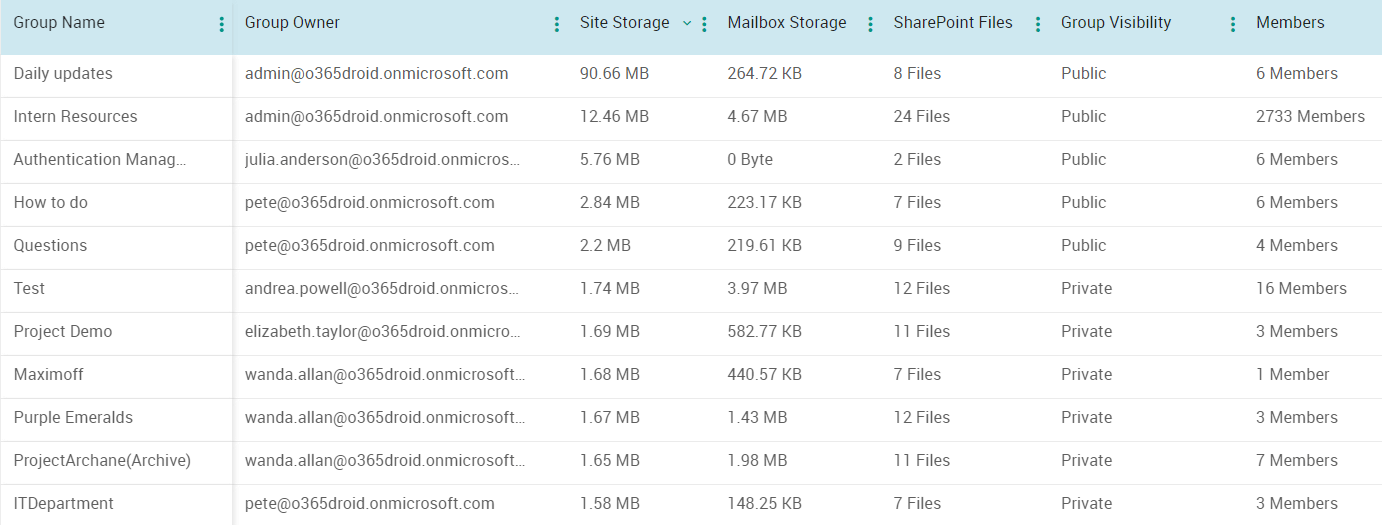The height and width of the screenshot is (525, 1382).
Task: Open Site Storage column three-dot menu
Action: 704,25
